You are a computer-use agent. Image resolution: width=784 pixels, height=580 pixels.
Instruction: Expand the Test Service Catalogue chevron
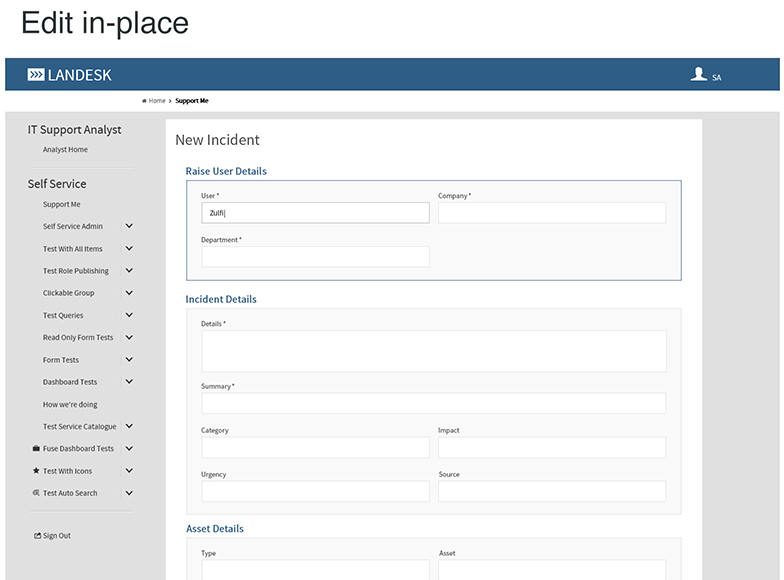click(x=129, y=426)
